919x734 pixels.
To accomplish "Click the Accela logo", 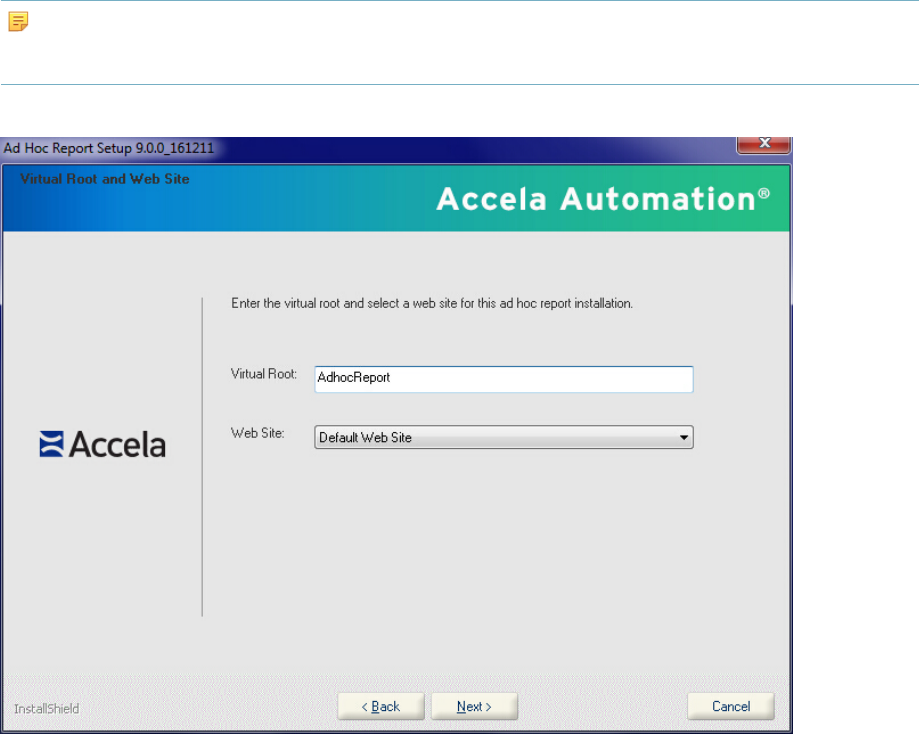I will point(103,444).
